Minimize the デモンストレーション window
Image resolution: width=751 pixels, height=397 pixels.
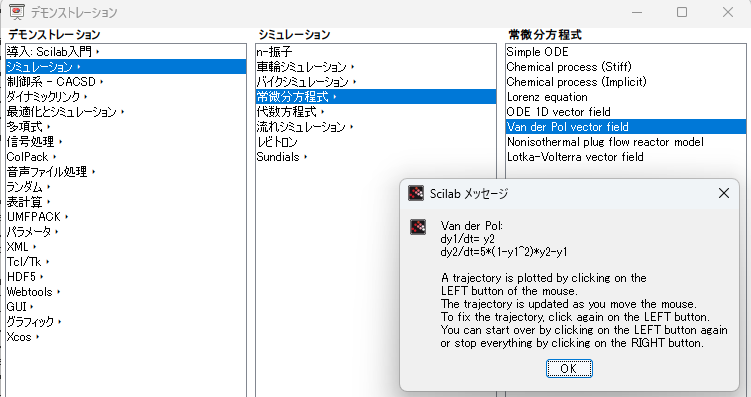click(x=637, y=12)
